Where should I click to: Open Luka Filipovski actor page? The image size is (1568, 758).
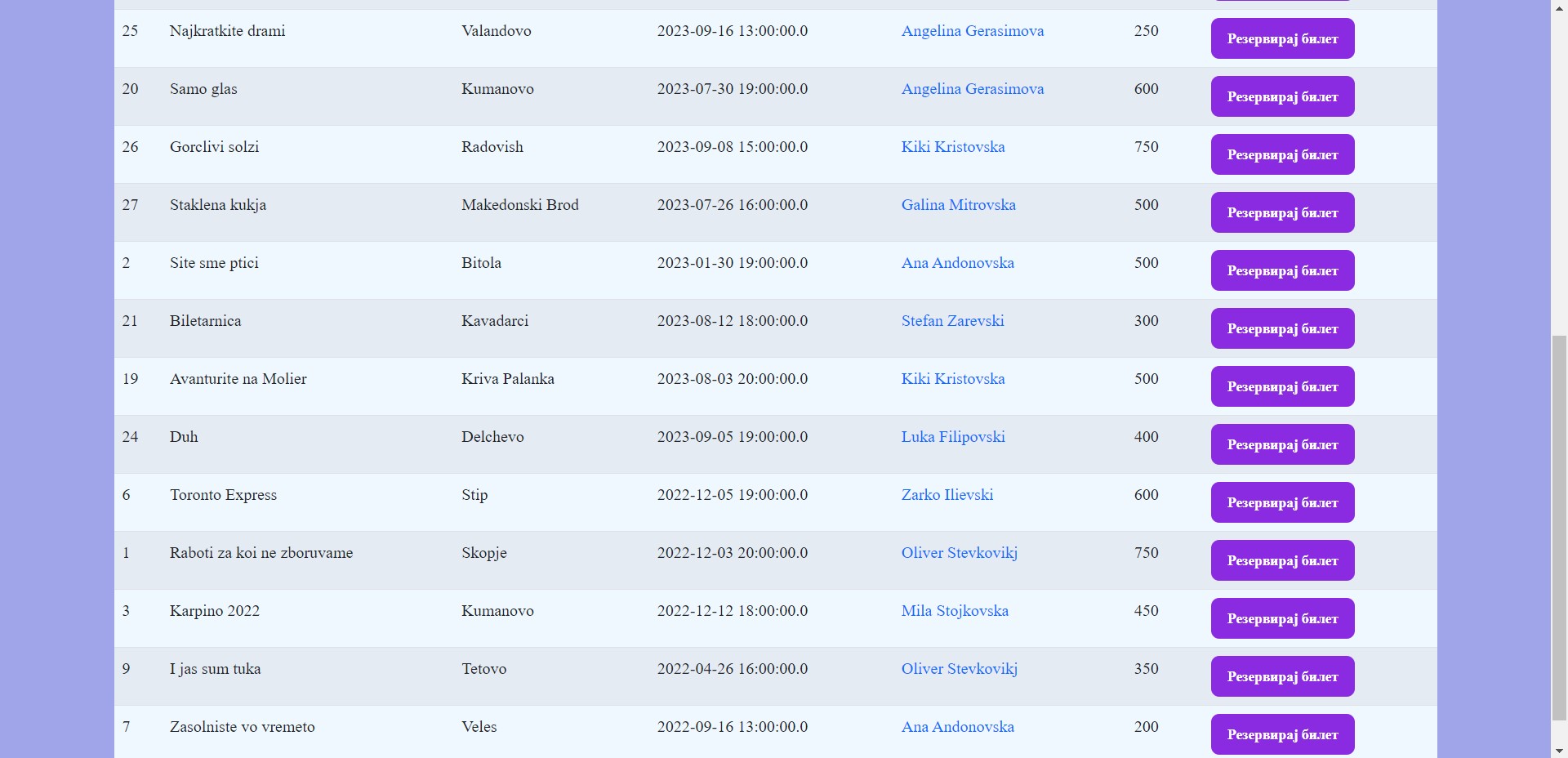point(952,437)
